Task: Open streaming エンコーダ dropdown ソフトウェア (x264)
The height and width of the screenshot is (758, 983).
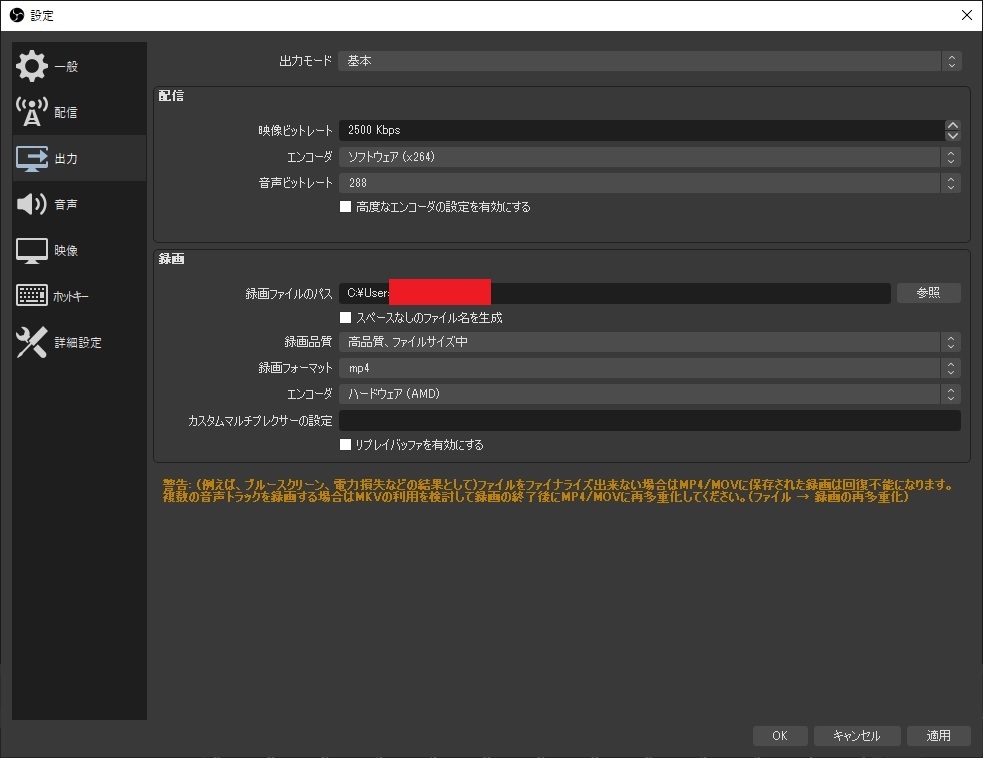Action: [x=649, y=157]
